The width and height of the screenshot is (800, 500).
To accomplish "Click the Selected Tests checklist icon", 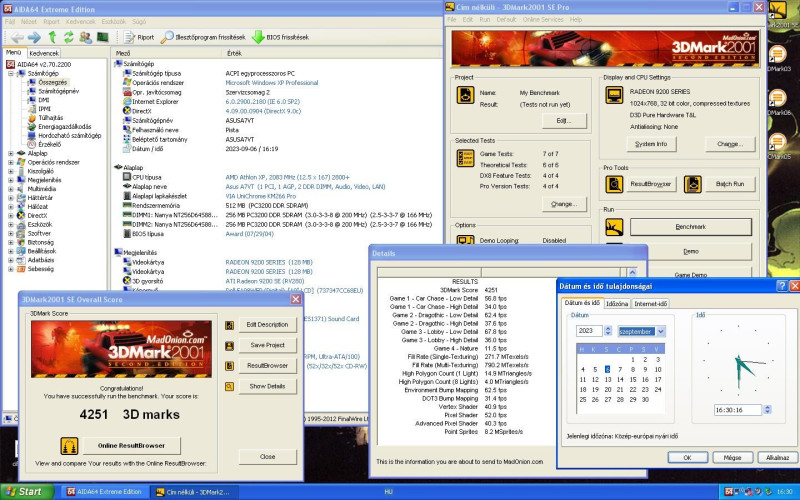I will point(465,158).
